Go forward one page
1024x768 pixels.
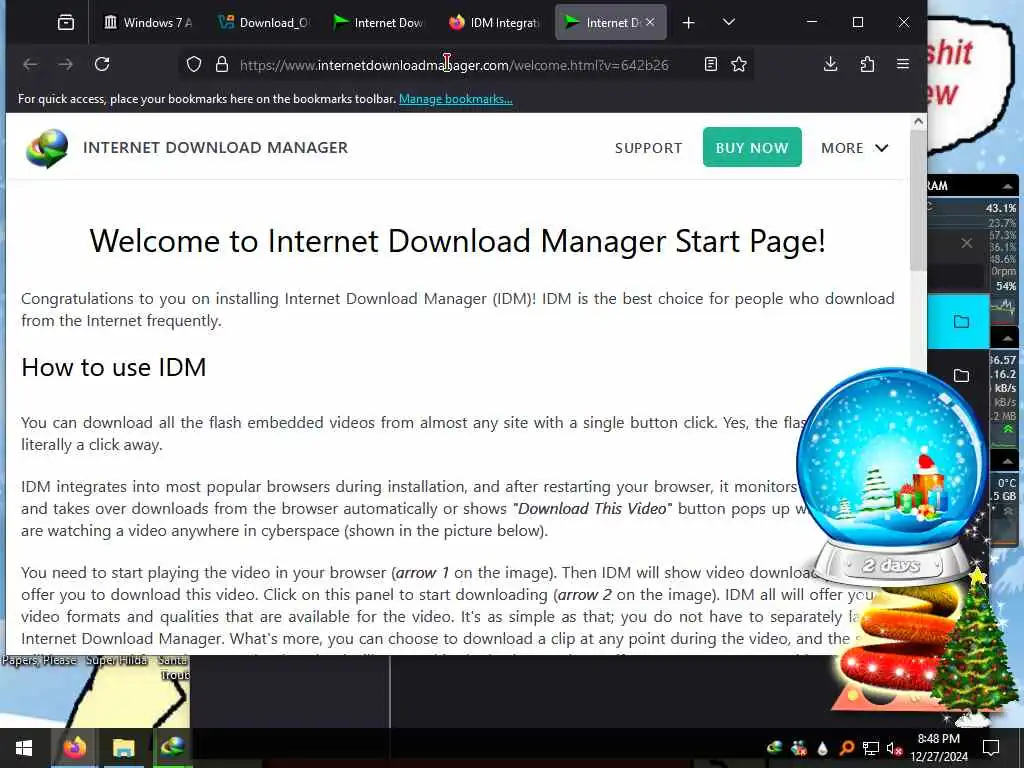coord(65,64)
